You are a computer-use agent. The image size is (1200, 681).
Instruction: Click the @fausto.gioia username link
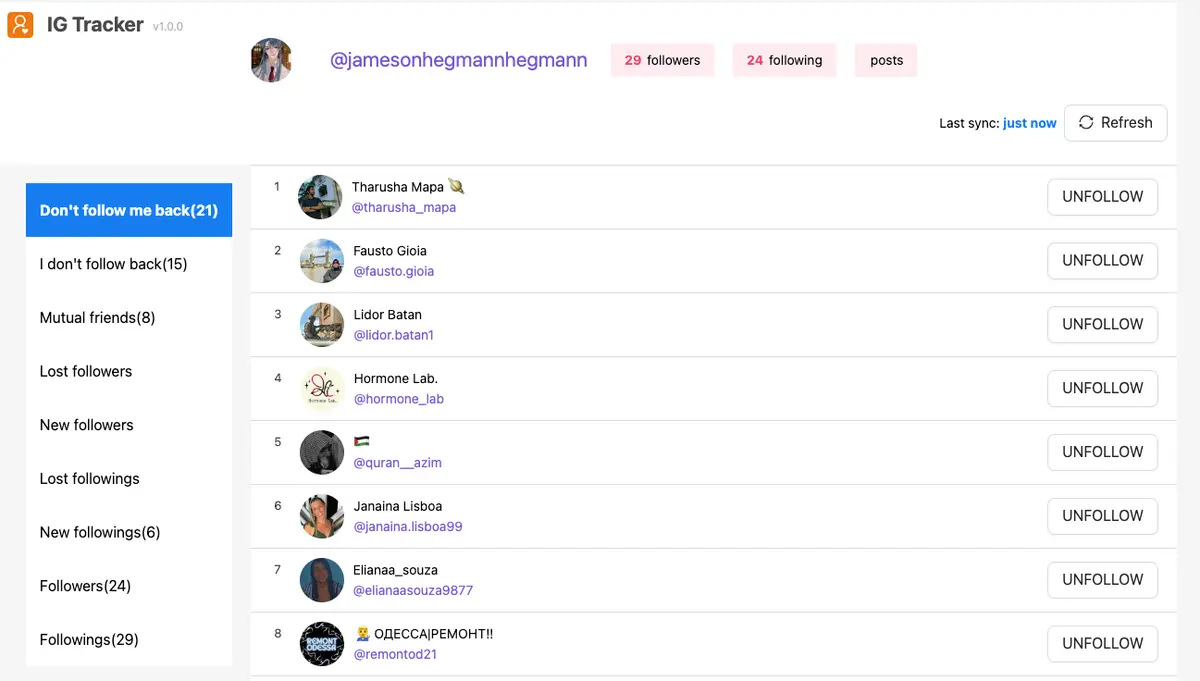click(393, 271)
